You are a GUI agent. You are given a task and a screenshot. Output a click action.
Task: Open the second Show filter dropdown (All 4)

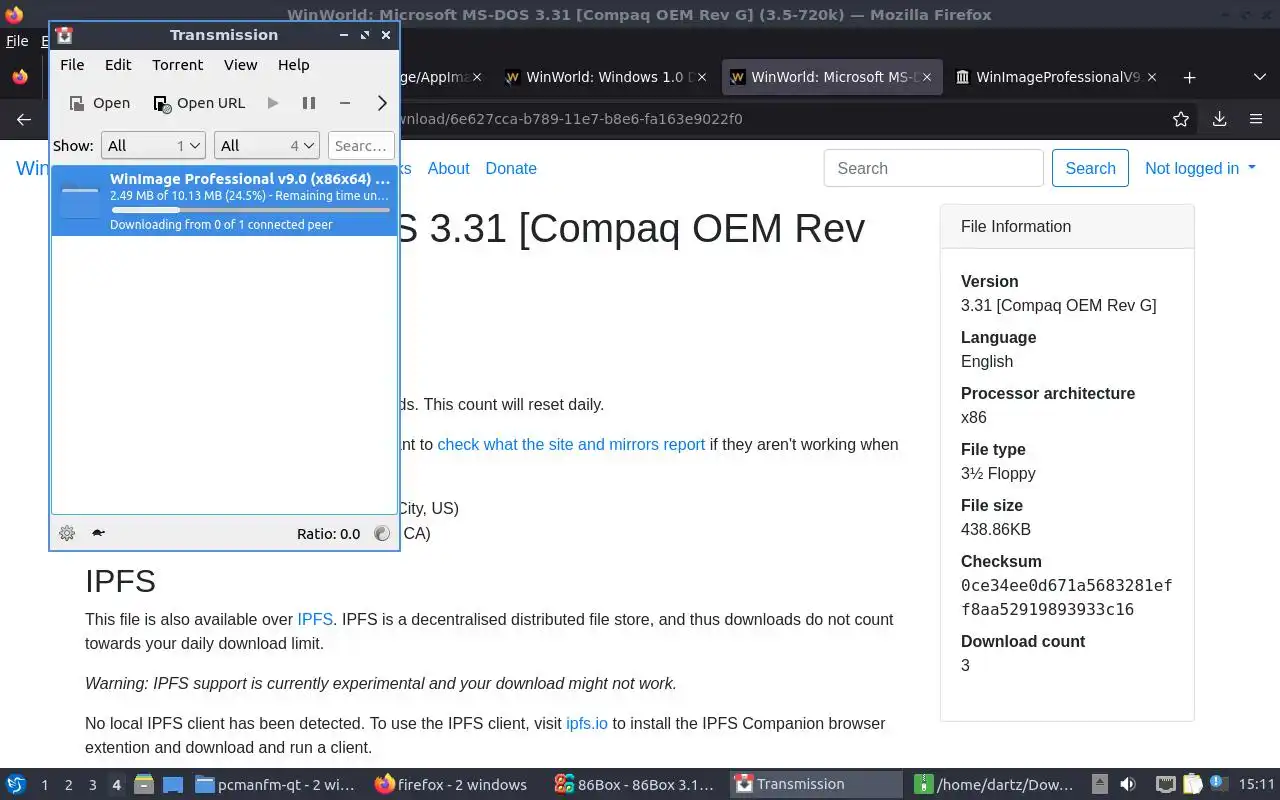pyautogui.click(x=266, y=146)
